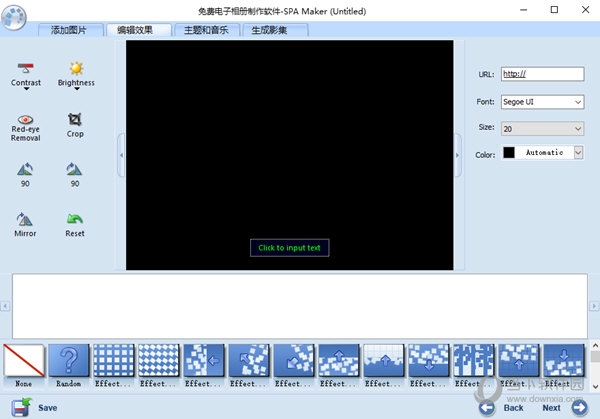
Task: Choose the last down-arrow transition effect
Action: pos(564,360)
